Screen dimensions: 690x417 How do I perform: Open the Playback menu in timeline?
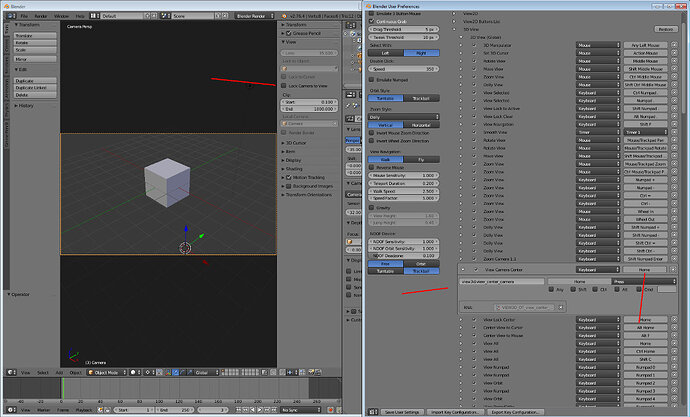[x=84, y=410]
